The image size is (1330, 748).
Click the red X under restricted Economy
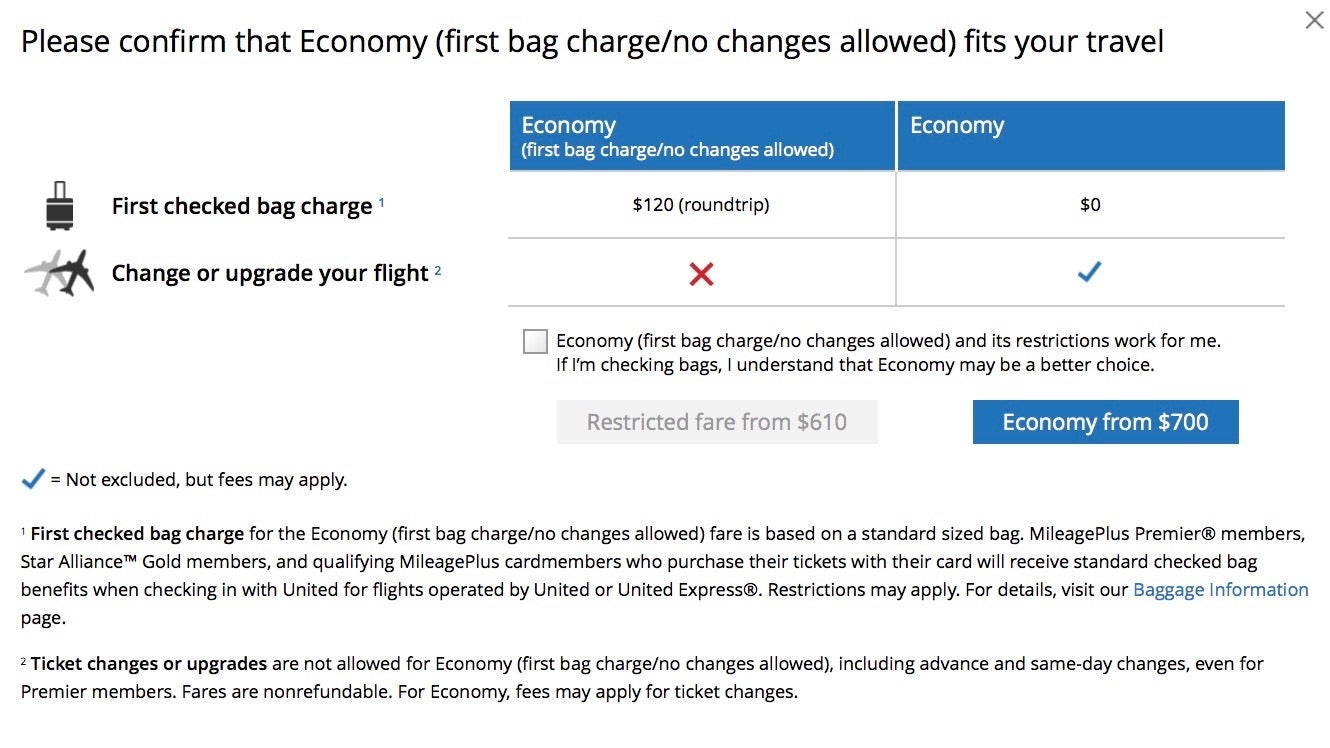[701, 273]
